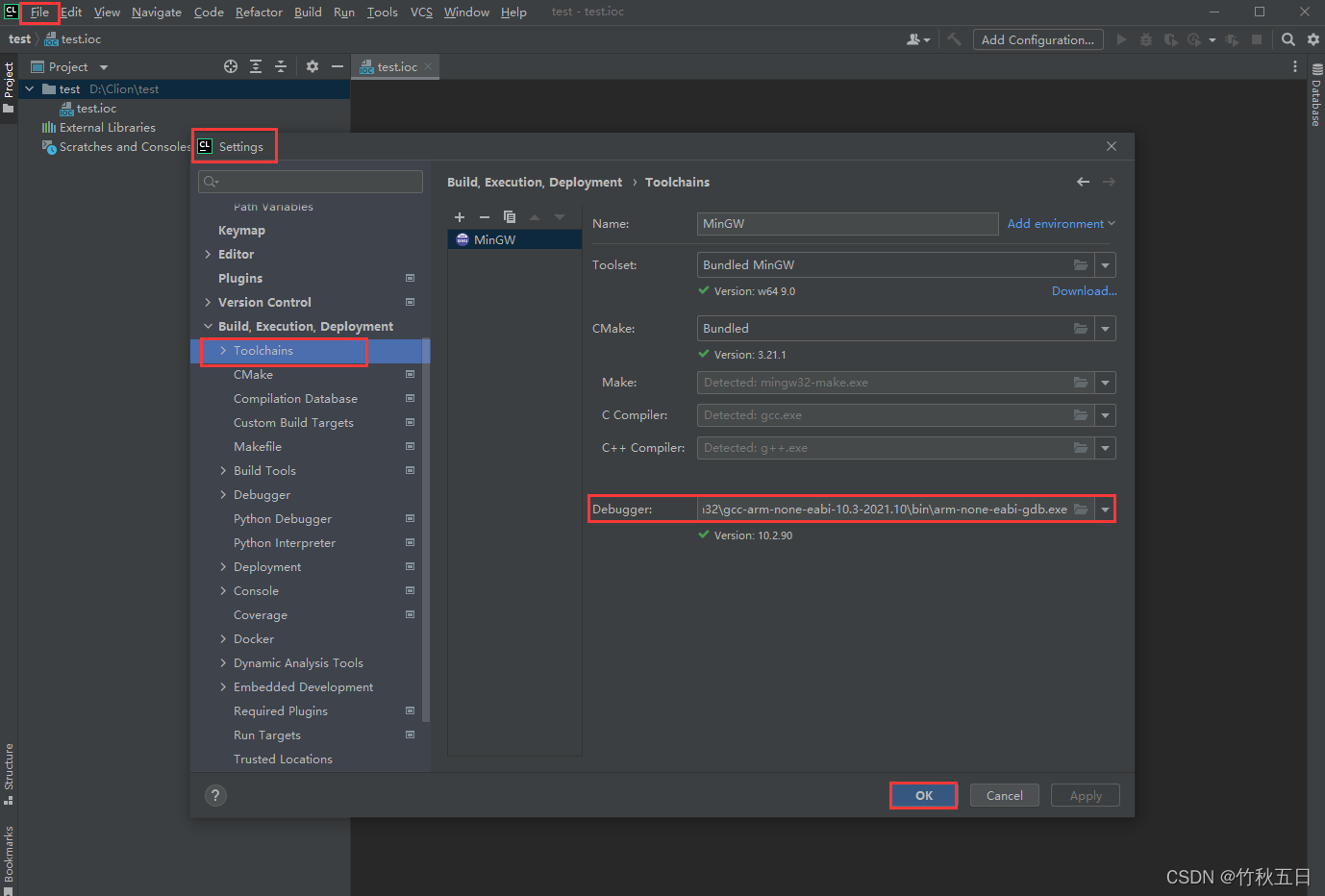
Task: Open the Debugger dropdown arrow
Action: (x=1106, y=510)
